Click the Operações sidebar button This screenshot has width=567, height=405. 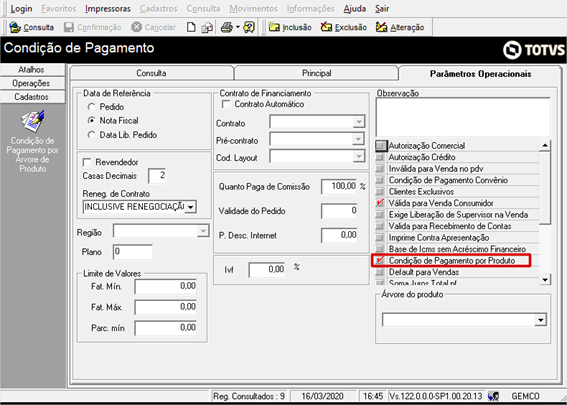click(32, 84)
